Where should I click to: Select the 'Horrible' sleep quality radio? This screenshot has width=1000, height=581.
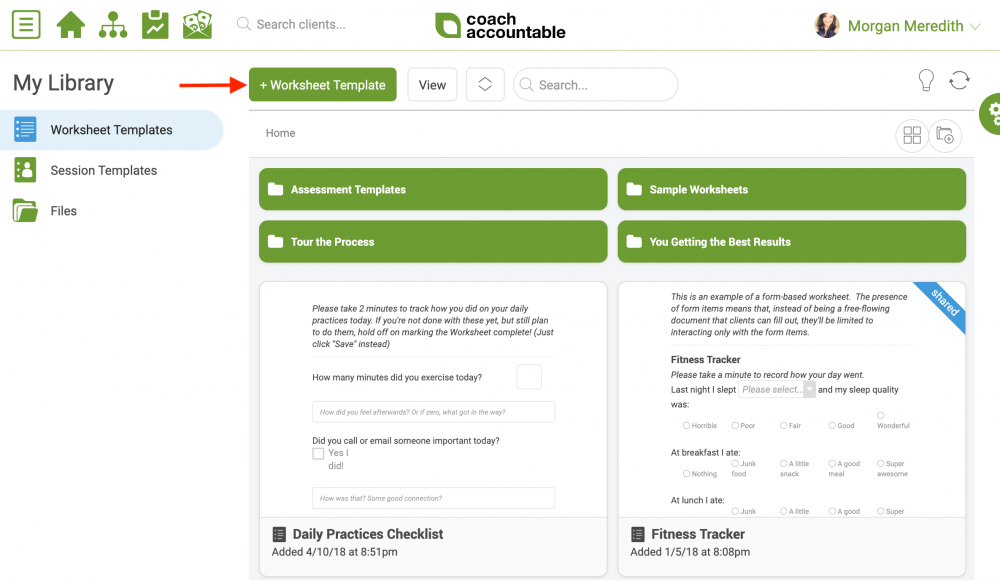(686, 425)
